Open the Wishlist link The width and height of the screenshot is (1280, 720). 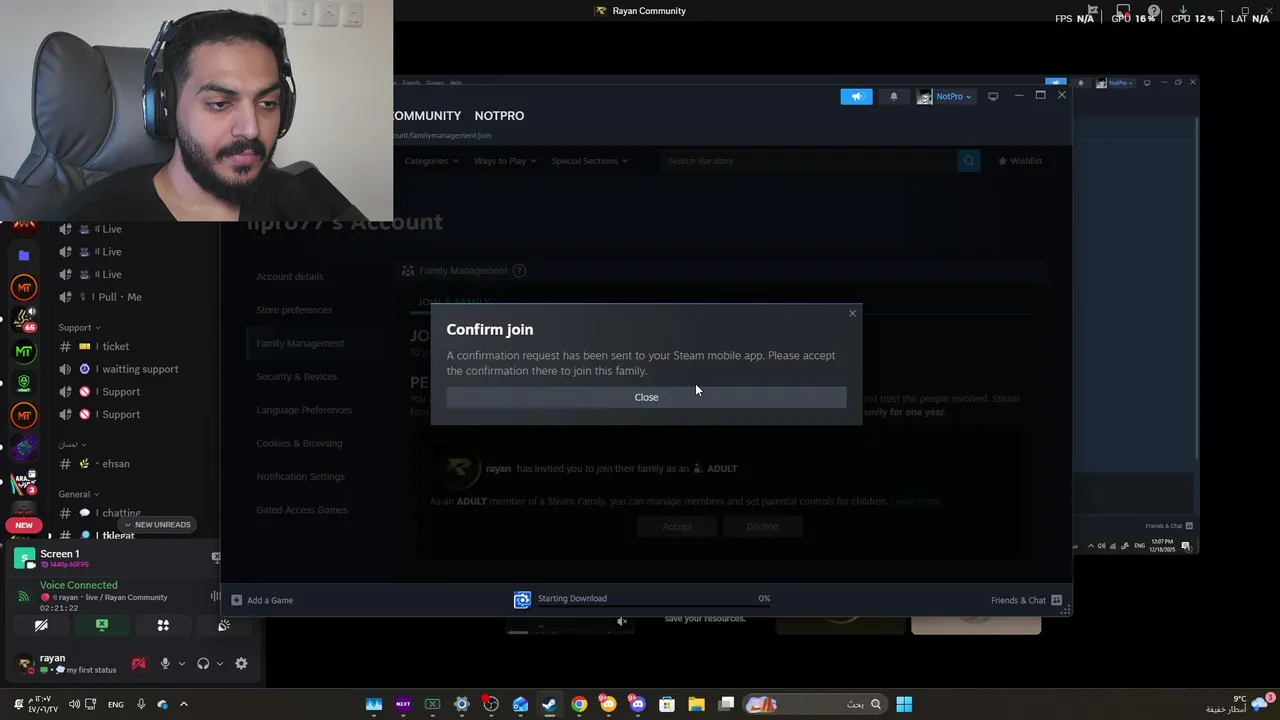(x=1020, y=161)
